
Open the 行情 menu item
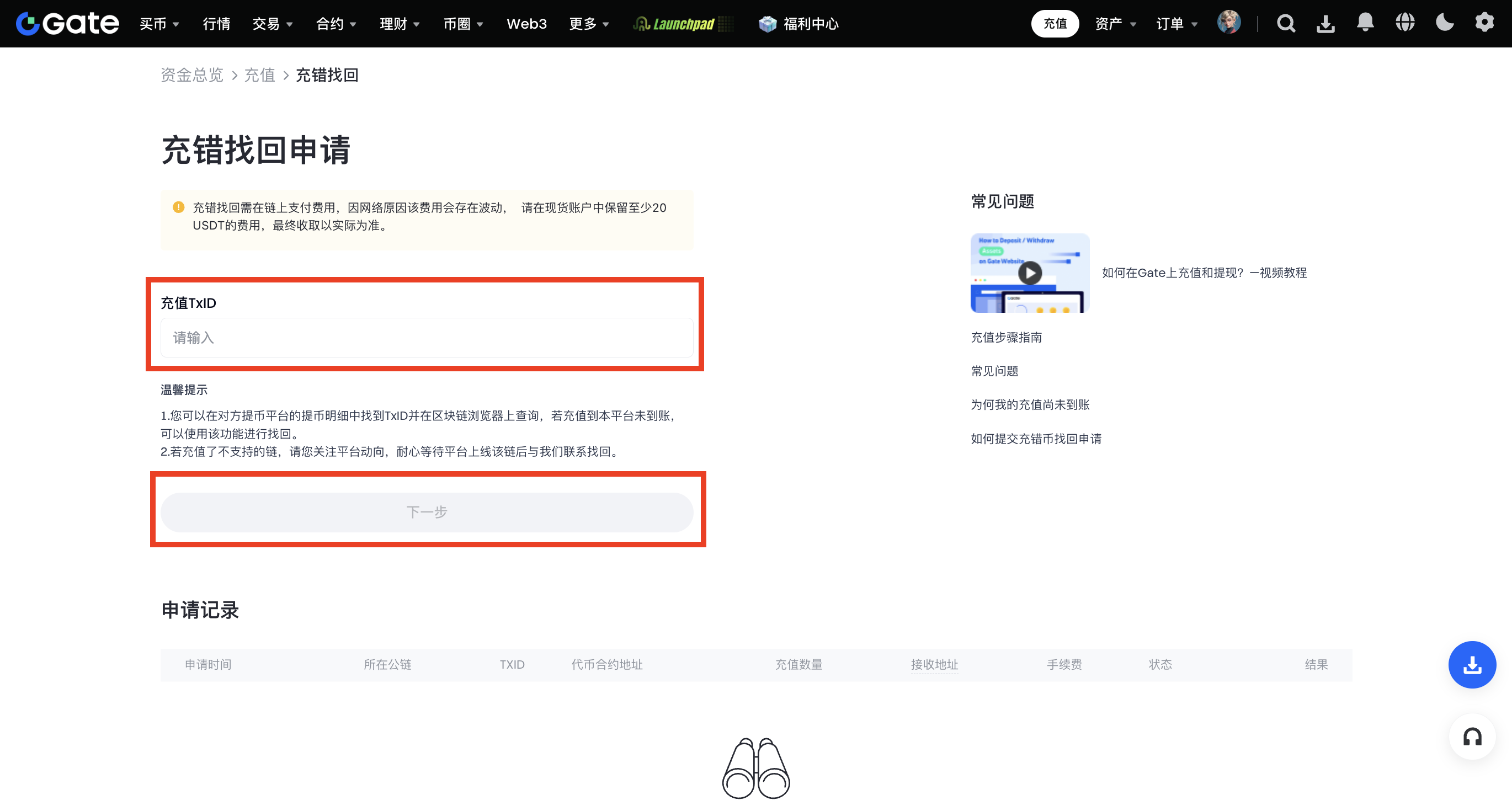[216, 24]
